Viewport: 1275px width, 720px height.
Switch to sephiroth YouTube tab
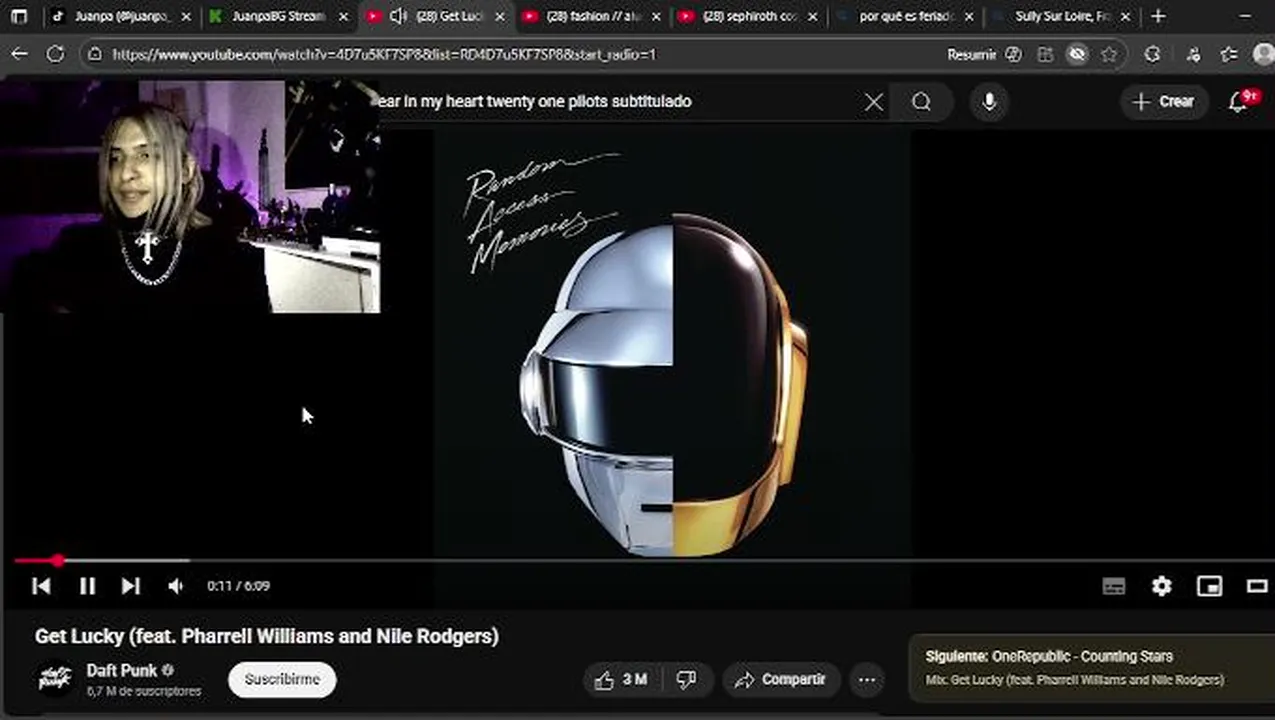point(748,16)
